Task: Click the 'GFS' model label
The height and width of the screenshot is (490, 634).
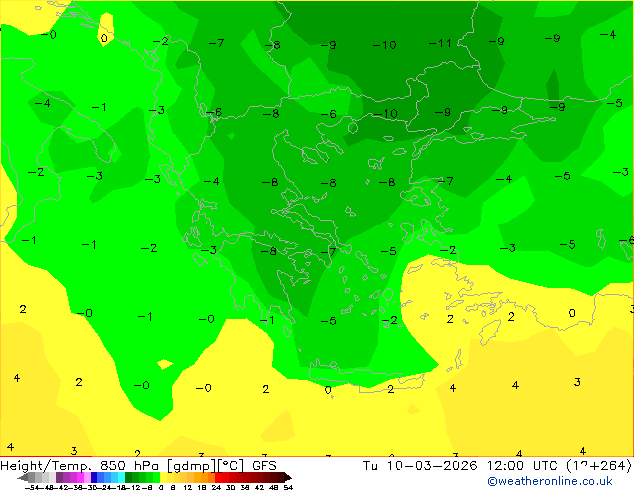Action: [x=264, y=466]
